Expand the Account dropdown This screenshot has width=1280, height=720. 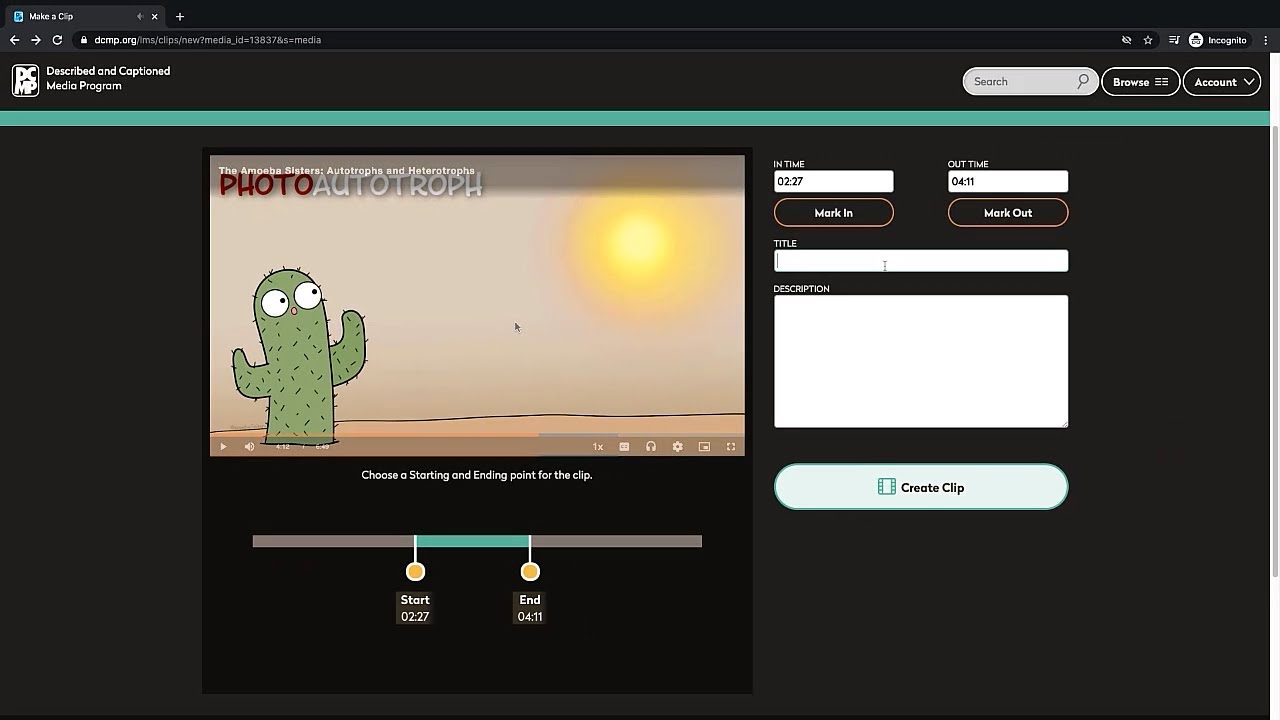[x=1223, y=82]
